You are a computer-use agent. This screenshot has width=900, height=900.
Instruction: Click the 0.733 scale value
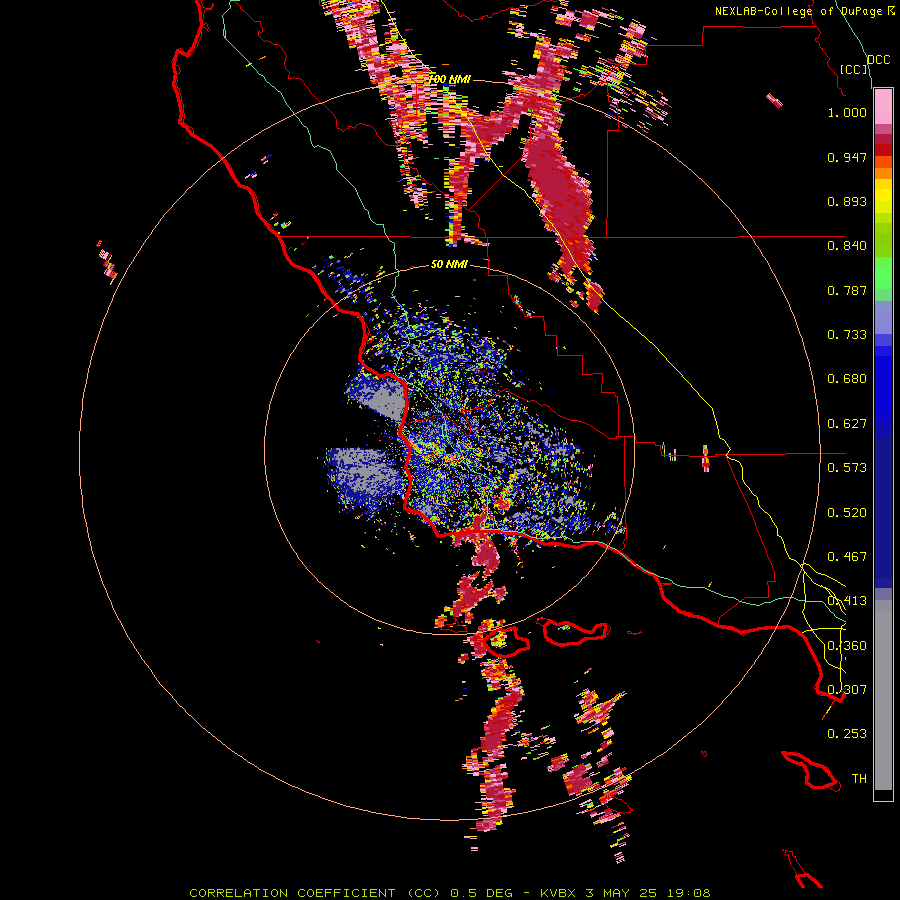[847, 335]
